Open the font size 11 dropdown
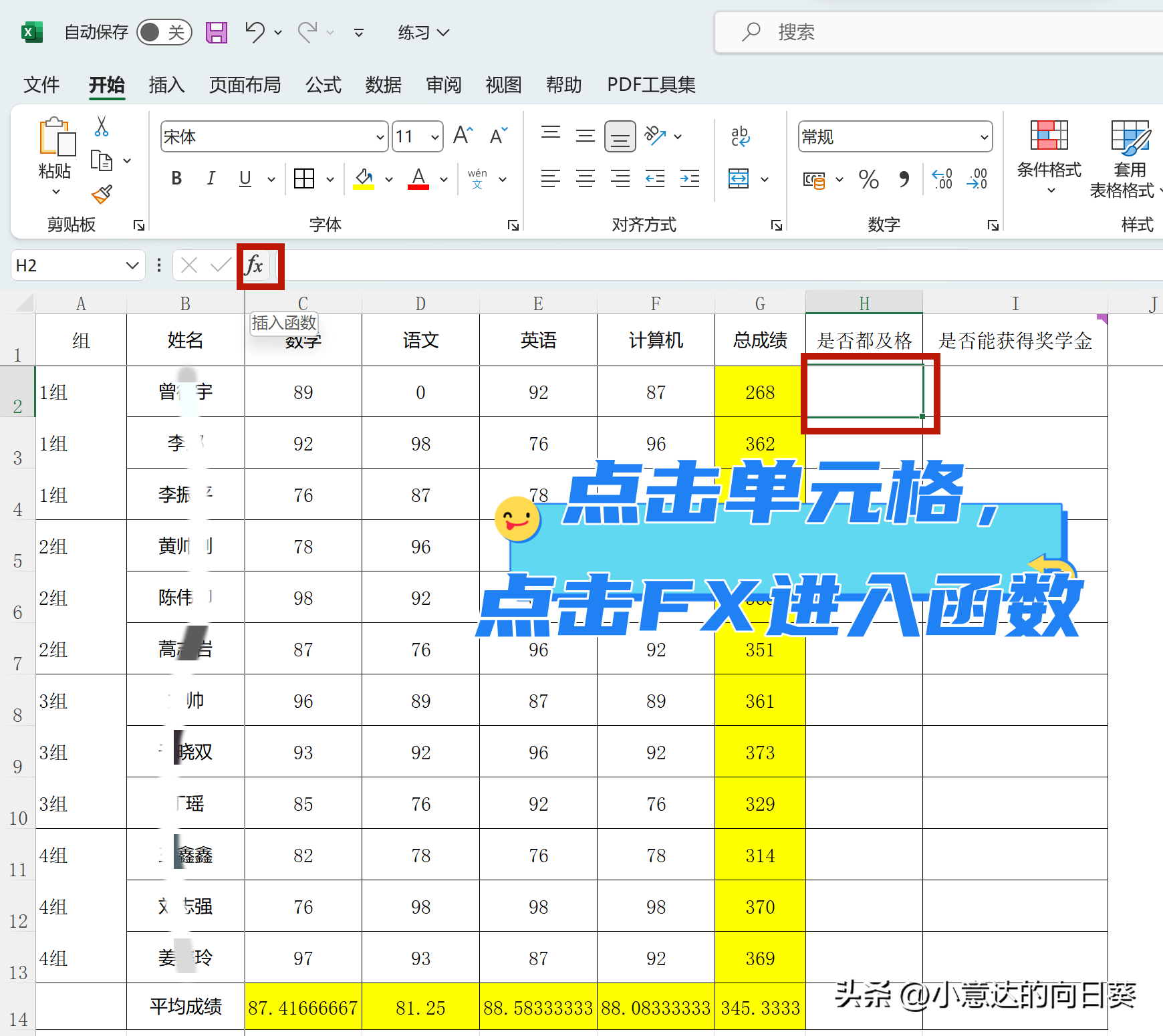 435,137
